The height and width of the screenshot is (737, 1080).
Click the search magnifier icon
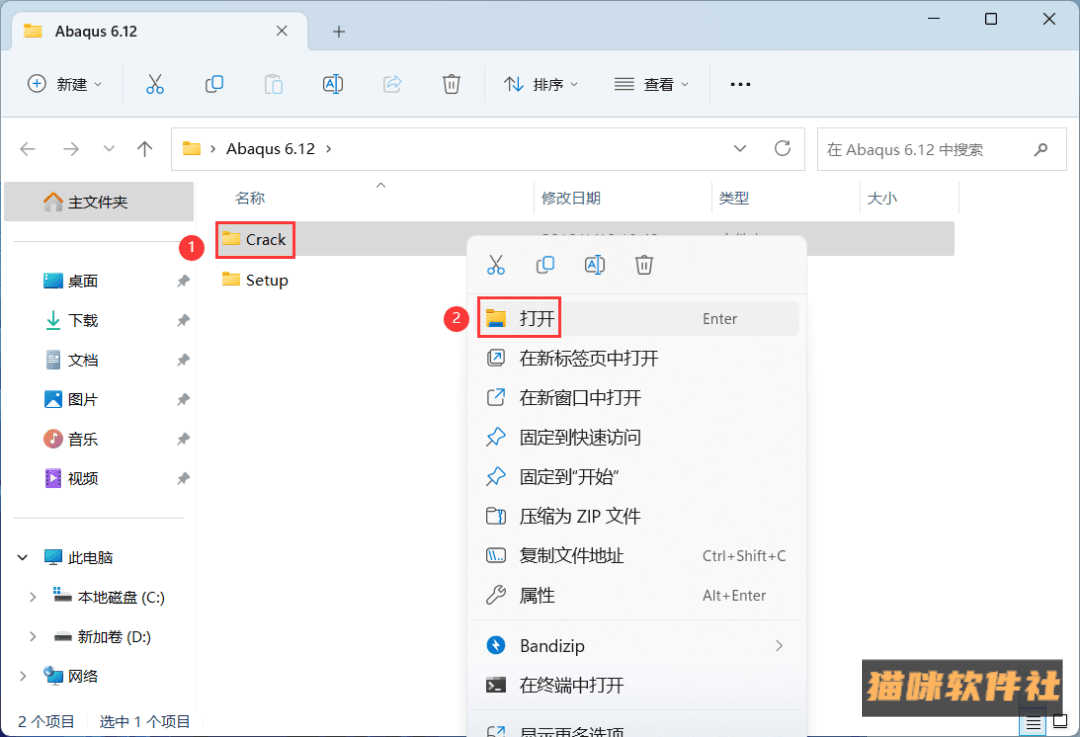click(x=1041, y=149)
